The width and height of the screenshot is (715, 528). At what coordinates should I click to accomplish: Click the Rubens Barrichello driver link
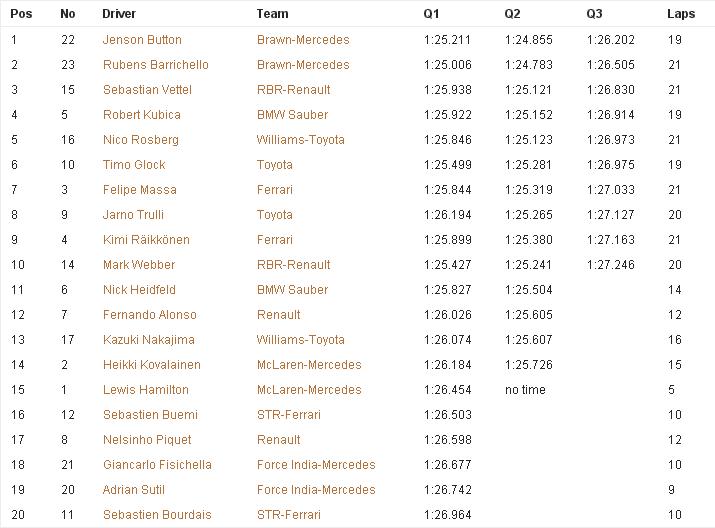[x=155, y=65]
